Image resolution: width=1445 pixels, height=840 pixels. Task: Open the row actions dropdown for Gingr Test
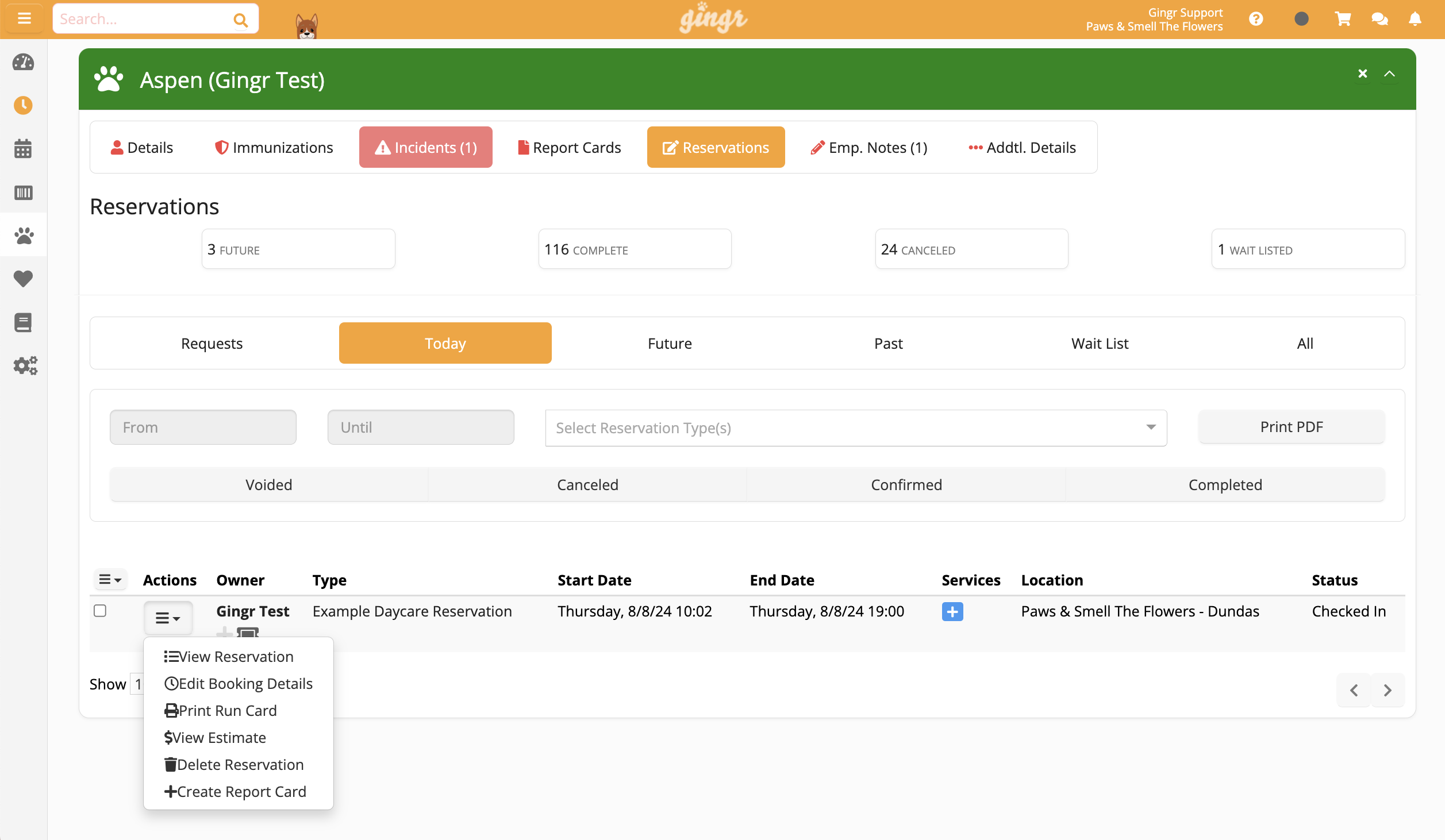click(168, 618)
